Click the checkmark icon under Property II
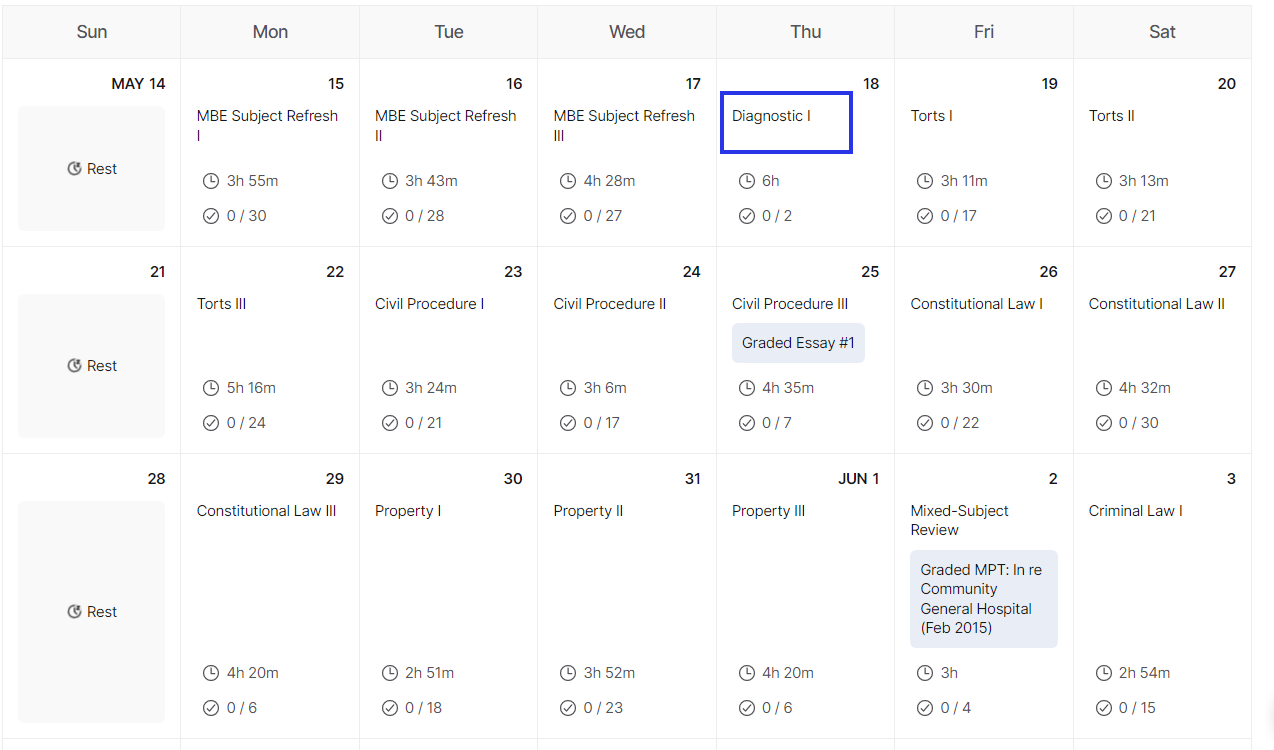Screen dimensions: 1274x750 [568, 708]
